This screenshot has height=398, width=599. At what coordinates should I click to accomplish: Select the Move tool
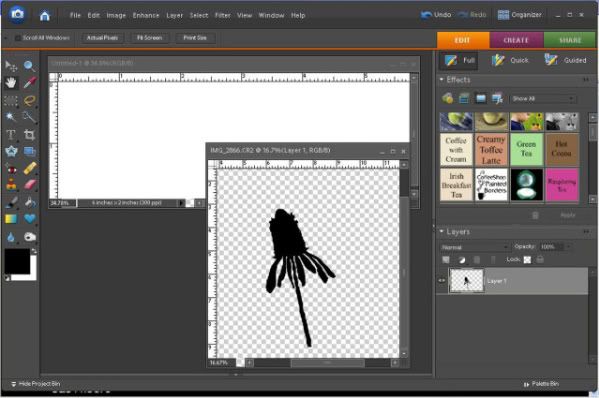pyautogui.click(x=11, y=66)
